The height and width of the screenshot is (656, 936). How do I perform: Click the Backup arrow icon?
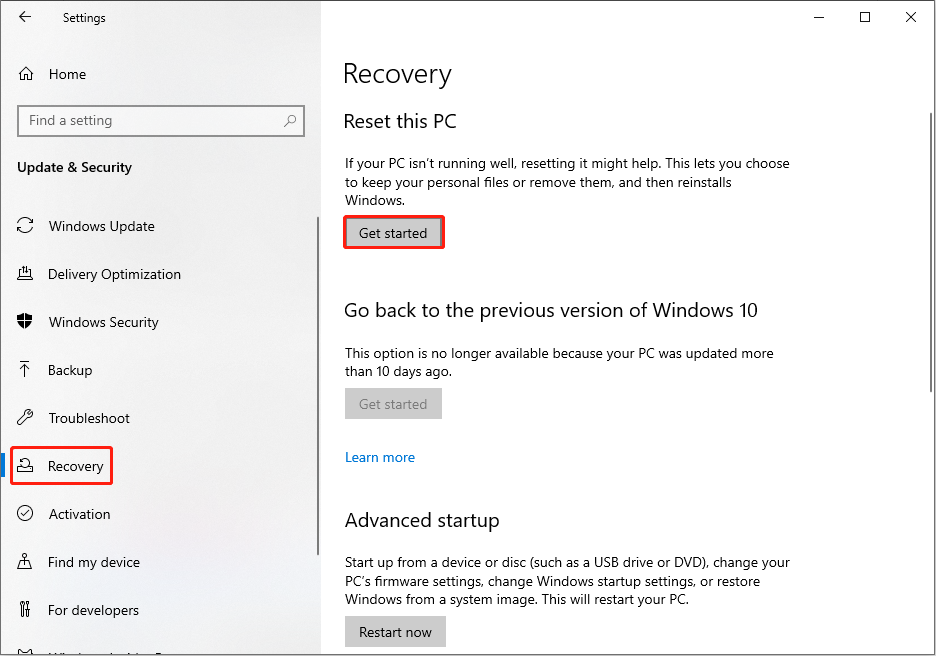coord(26,370)
